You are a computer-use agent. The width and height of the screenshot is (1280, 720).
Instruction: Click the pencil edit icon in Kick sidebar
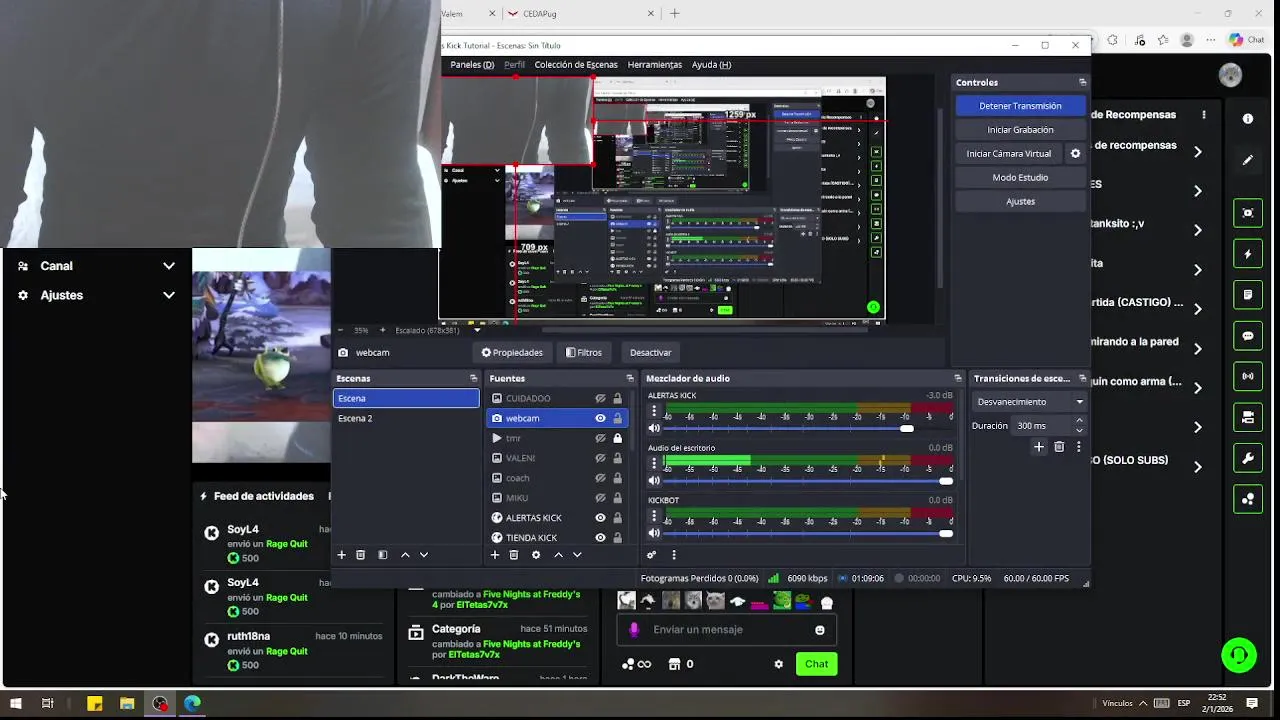point(1248,160)
